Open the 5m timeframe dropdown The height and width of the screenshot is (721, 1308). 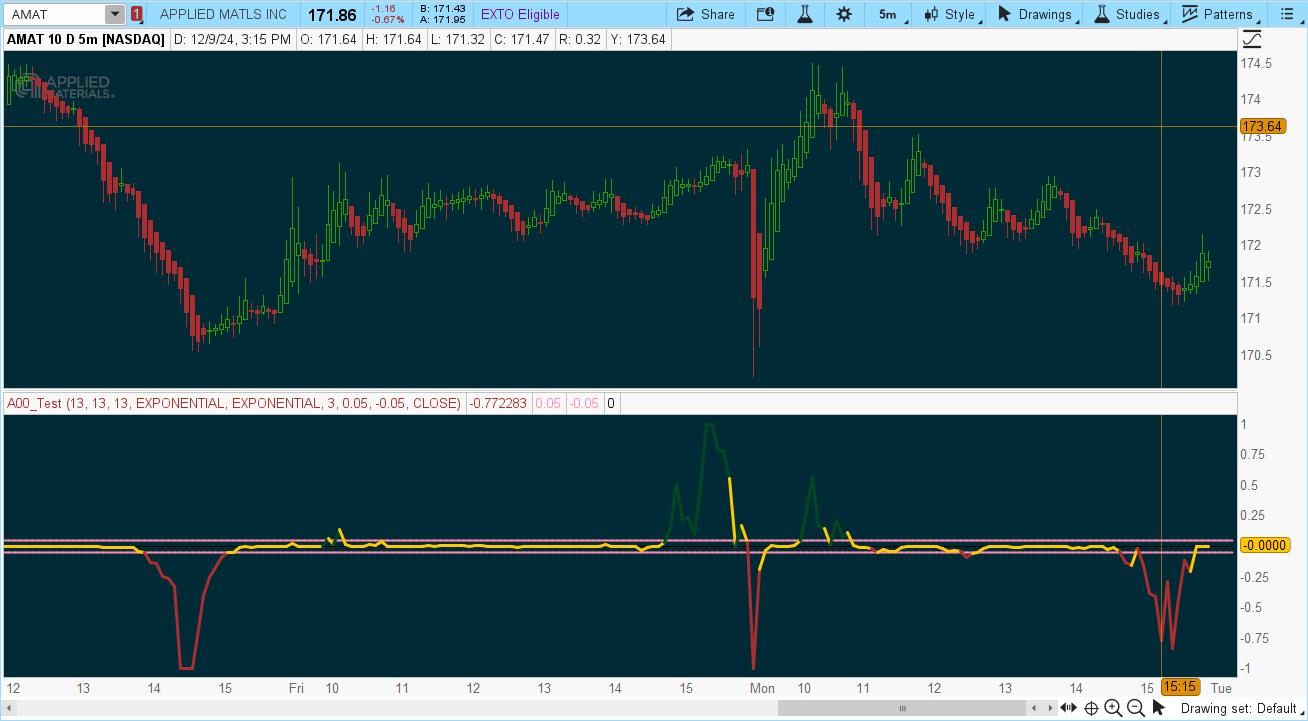[891, 14]
